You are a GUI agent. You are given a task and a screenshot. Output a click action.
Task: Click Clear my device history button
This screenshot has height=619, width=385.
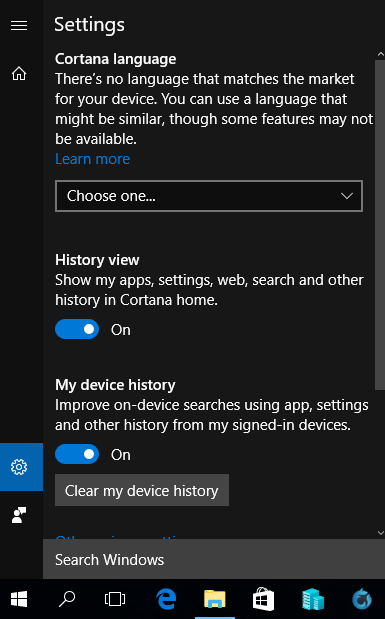[x=142, y=490]
